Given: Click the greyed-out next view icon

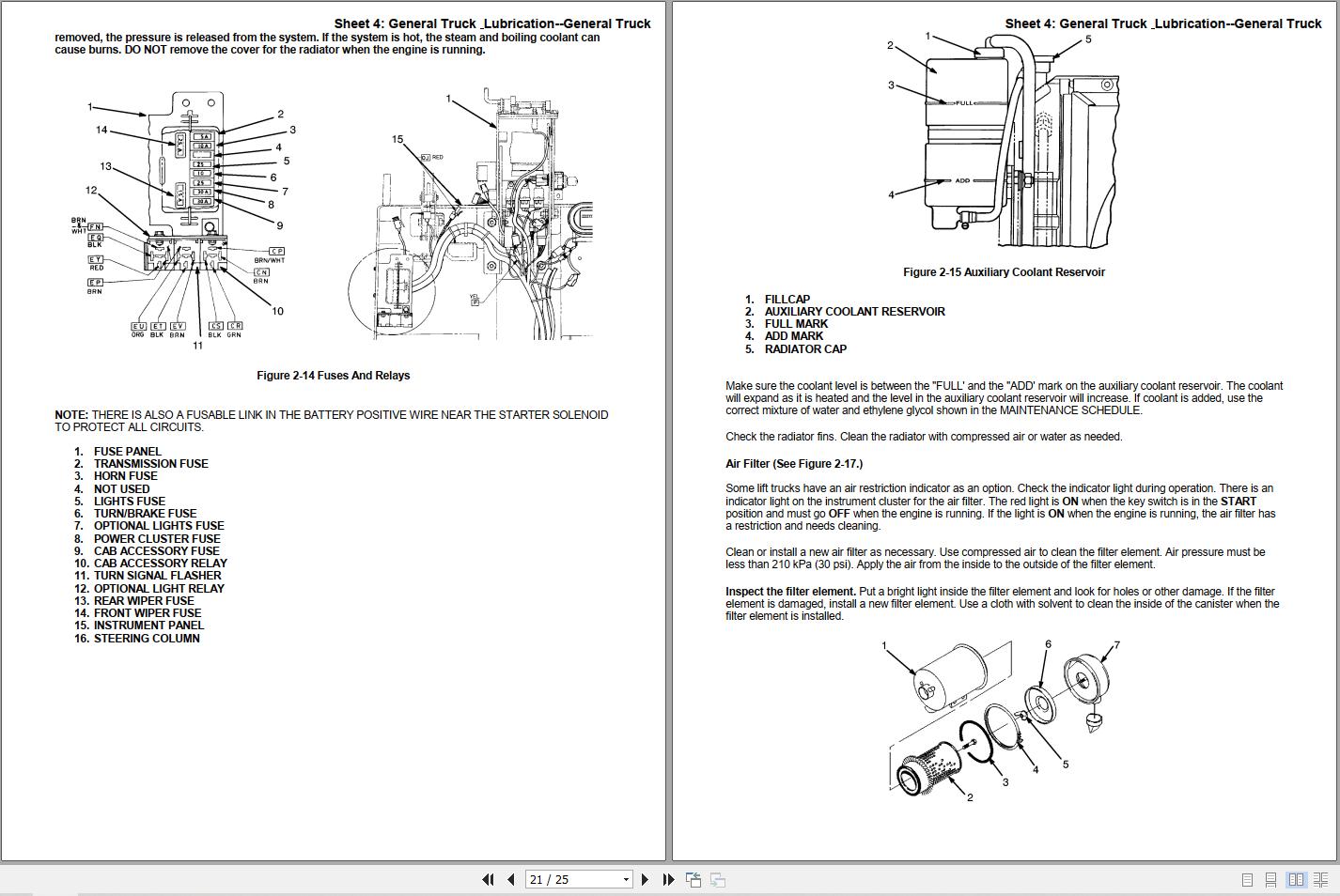Looking at the screenshot, I should 717,880.
